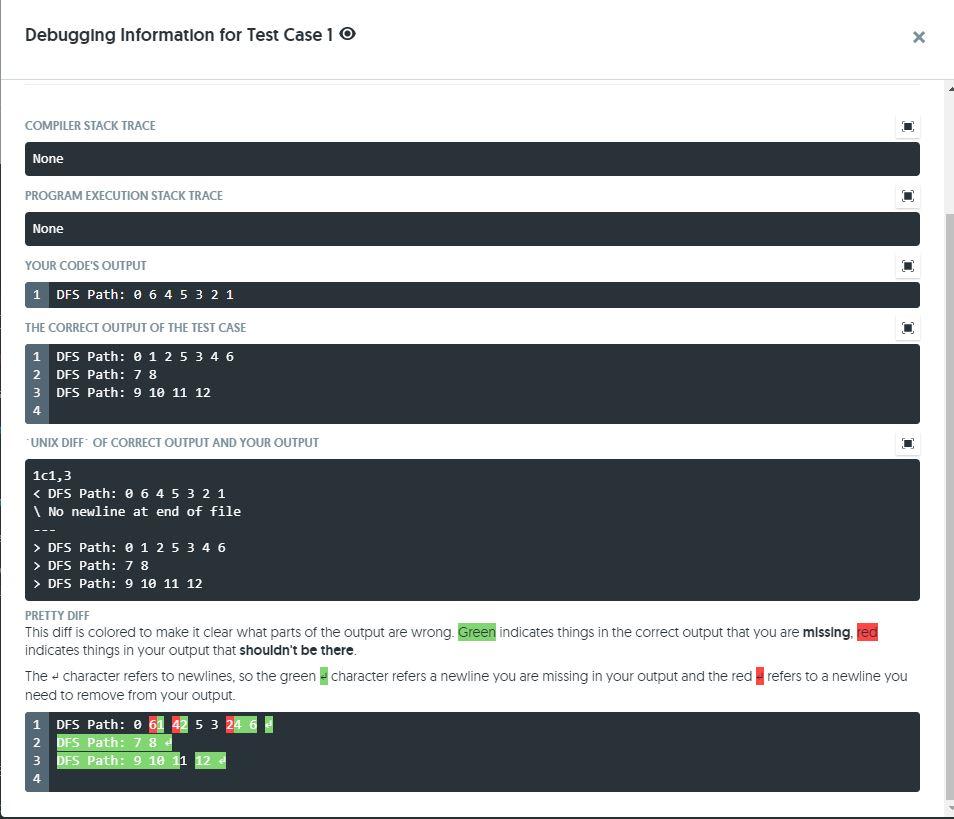The height and width of the screenshot is (819, 954).
Task: Expand the Unix Diff output panel
Action: 908,443
